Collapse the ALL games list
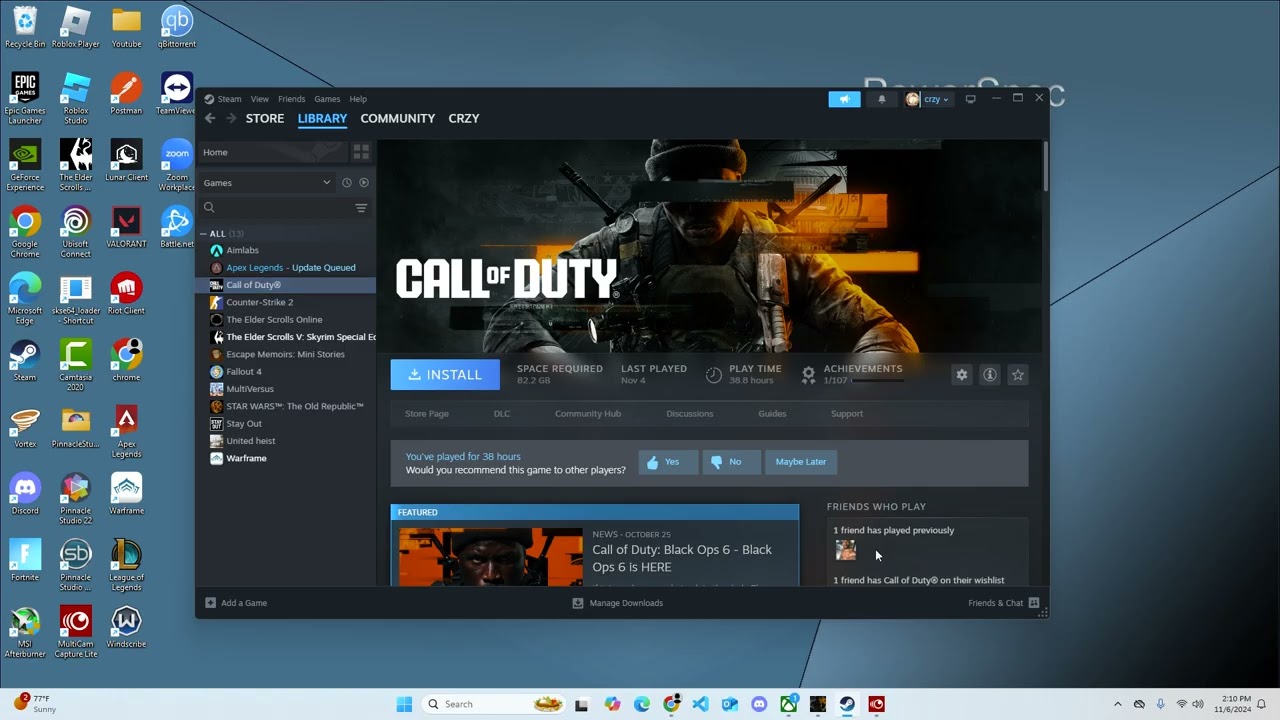 (x=203, y=234)
